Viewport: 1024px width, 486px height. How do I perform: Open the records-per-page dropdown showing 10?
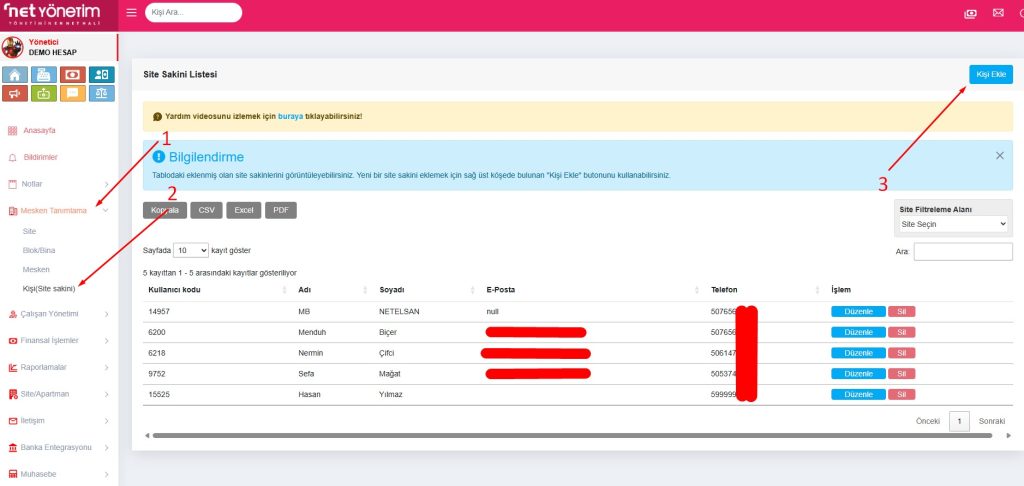[191, 250]
